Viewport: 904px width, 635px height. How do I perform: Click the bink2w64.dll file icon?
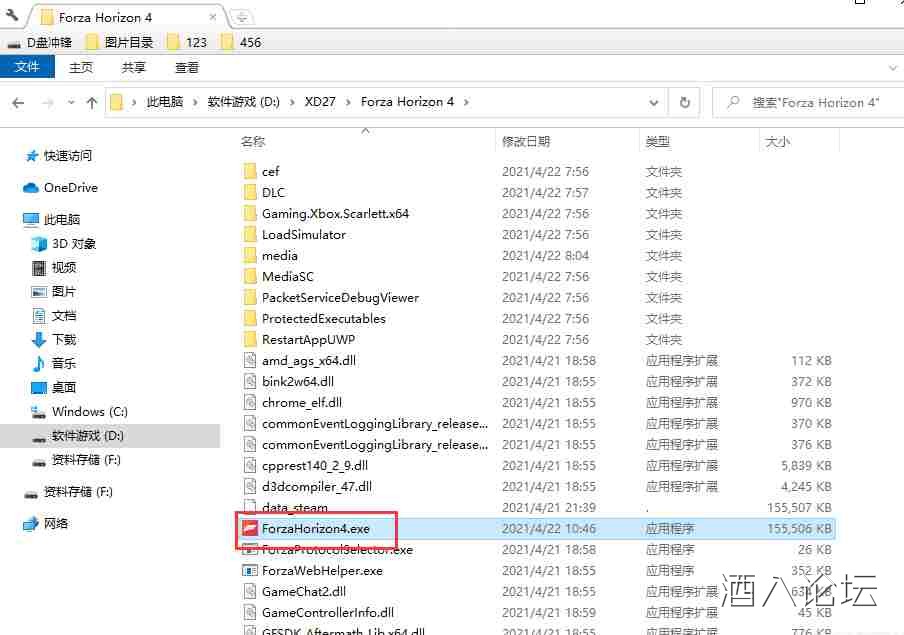pos(250,381)
